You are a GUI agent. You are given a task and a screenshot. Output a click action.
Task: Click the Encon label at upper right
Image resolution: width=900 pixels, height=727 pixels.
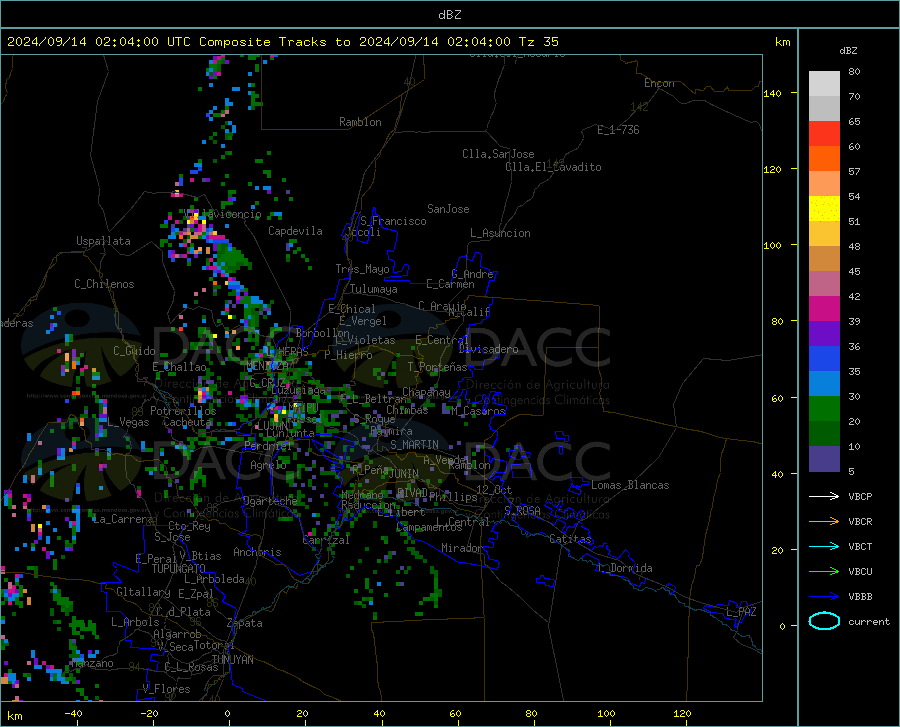(x=659, y=83)
